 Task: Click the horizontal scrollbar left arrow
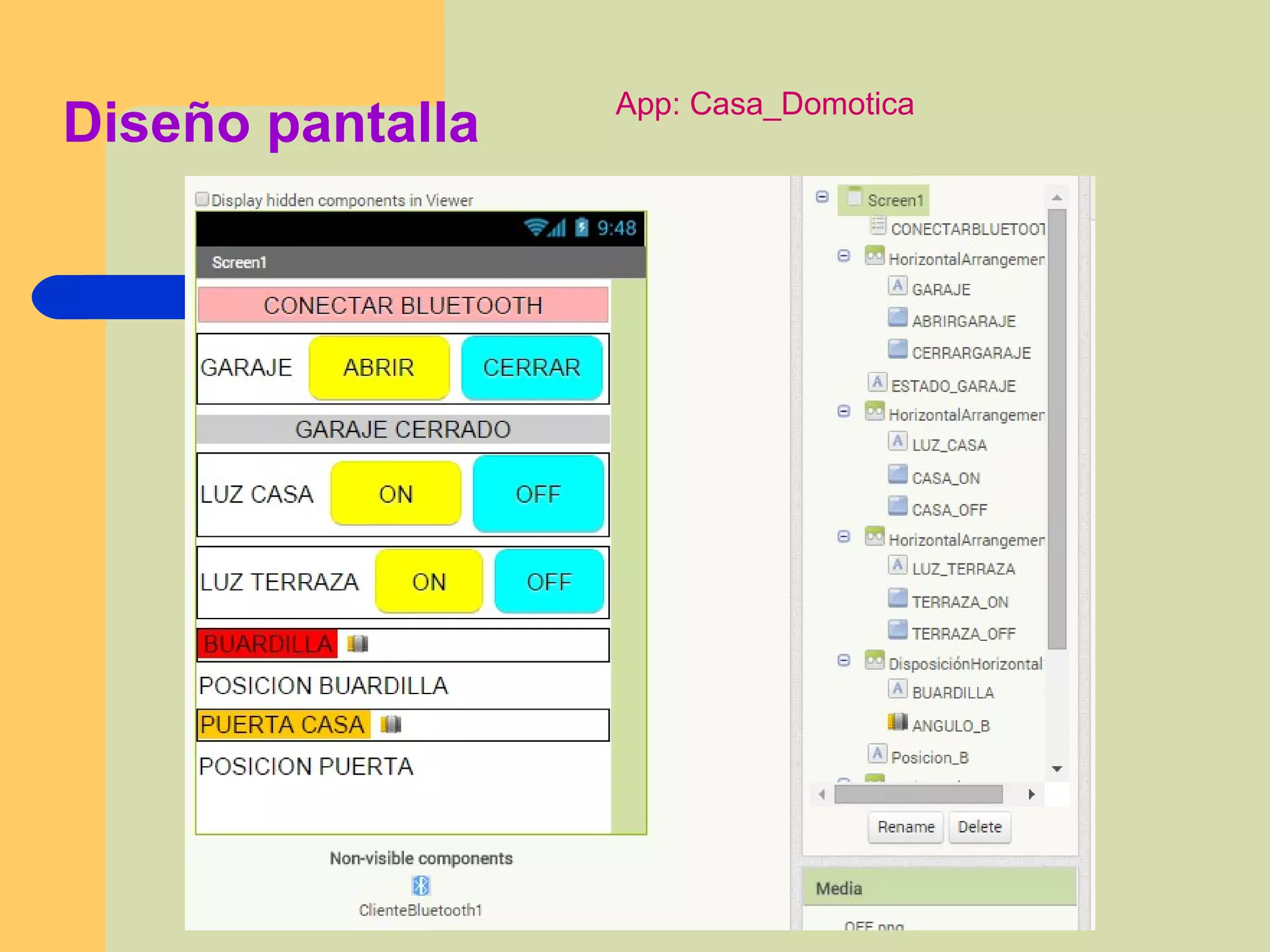point(822,794)
